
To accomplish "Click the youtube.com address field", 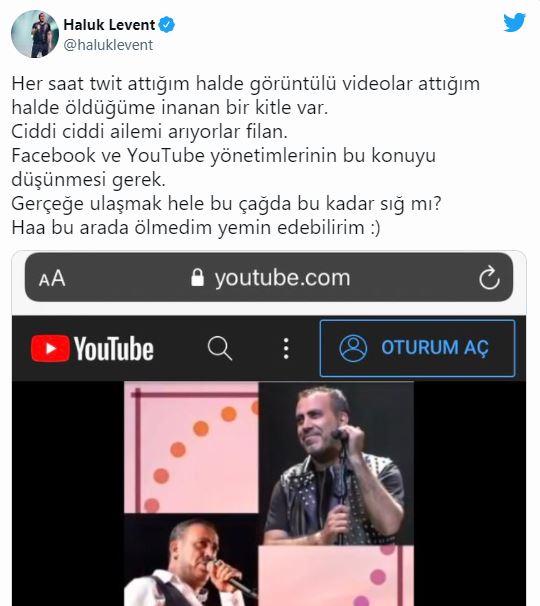I will tap(269, 277).
